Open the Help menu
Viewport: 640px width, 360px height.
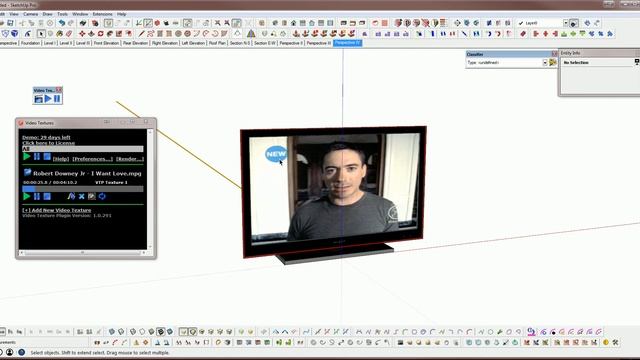point(122,14)
